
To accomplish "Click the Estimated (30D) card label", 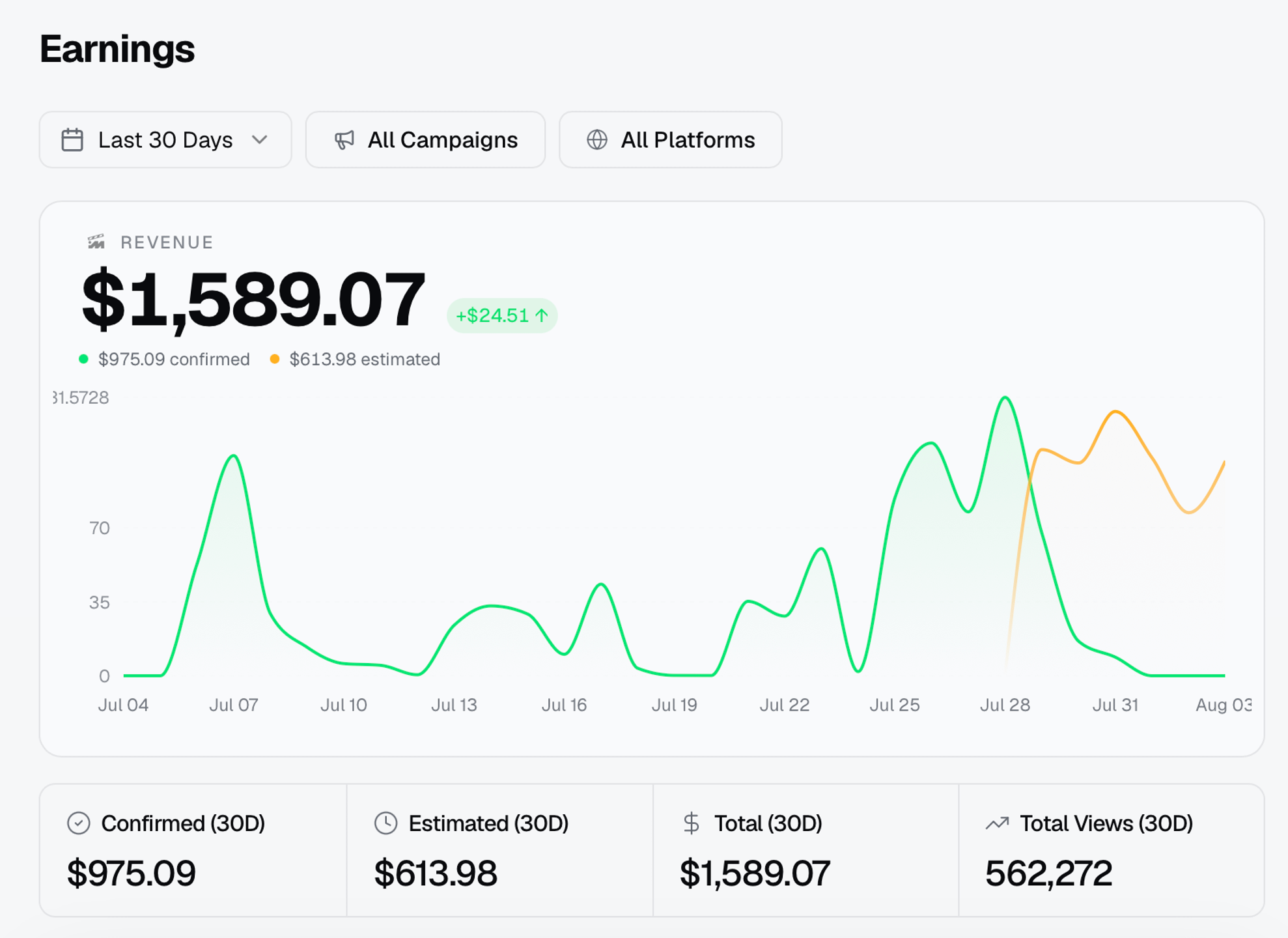I will pyautogui.click(x=488, y=823).
